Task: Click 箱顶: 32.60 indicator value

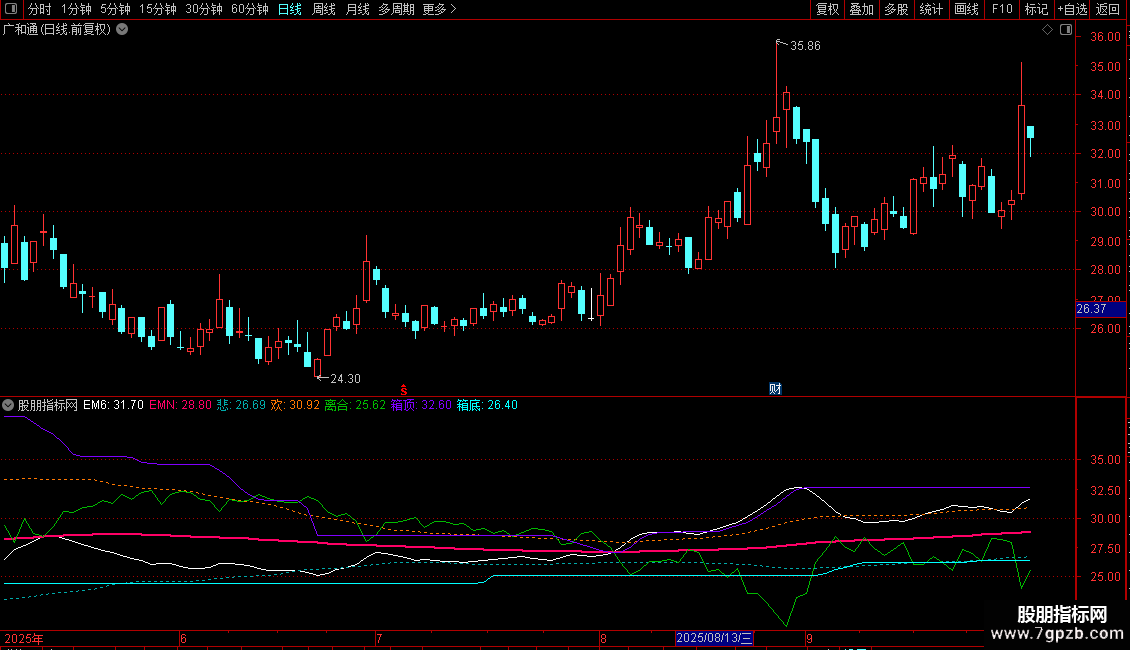Action: pos(421,405)
